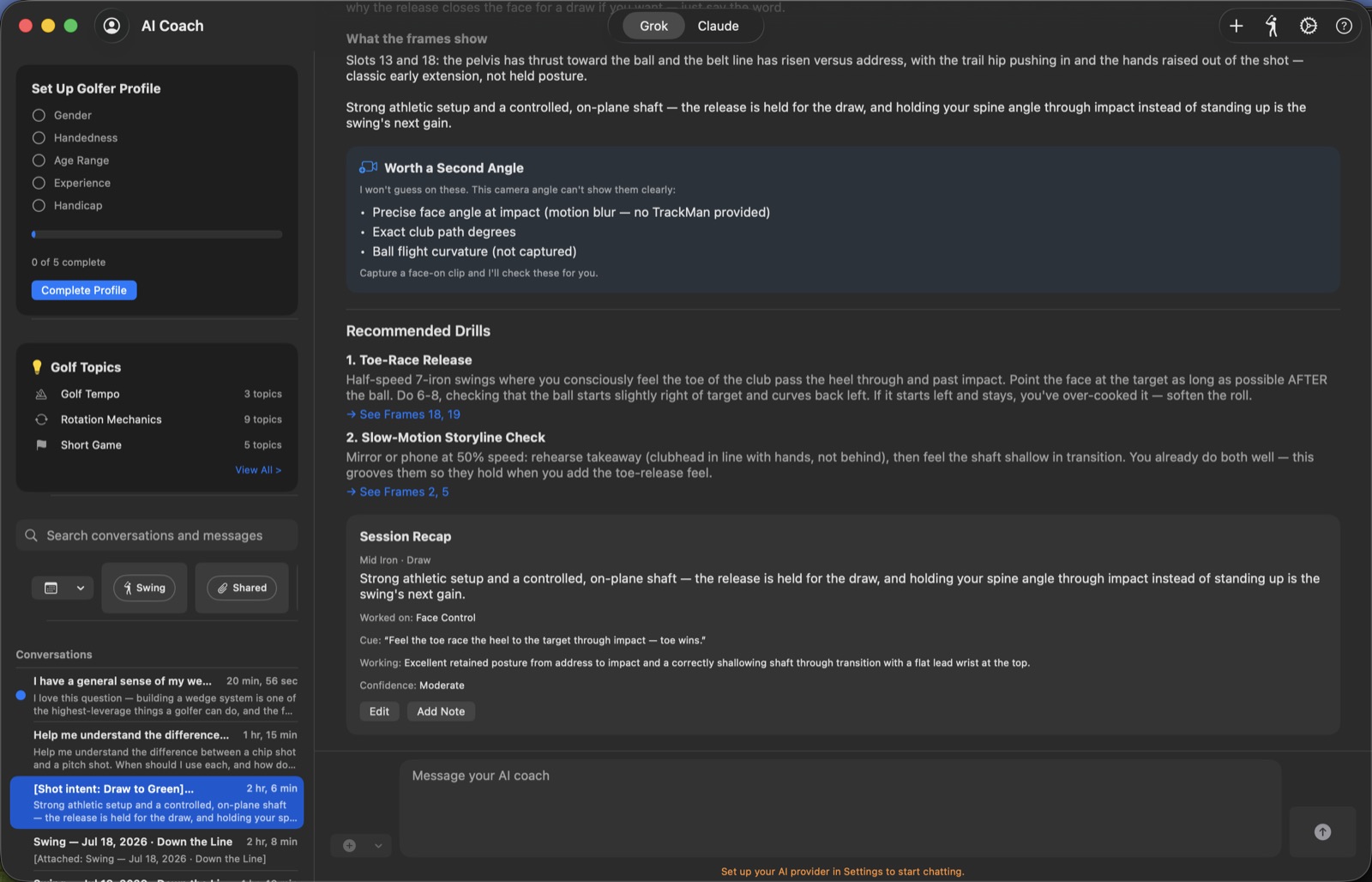The image size is (1372, 882).
Task: Open the golfer swing figure icon
Action: (1272, 26)
